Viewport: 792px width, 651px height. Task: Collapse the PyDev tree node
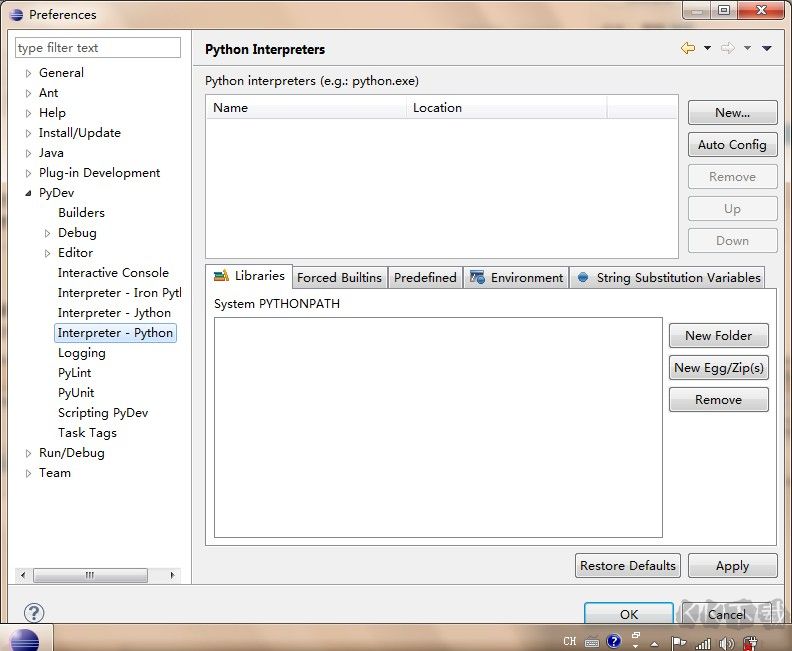point(28,193)
